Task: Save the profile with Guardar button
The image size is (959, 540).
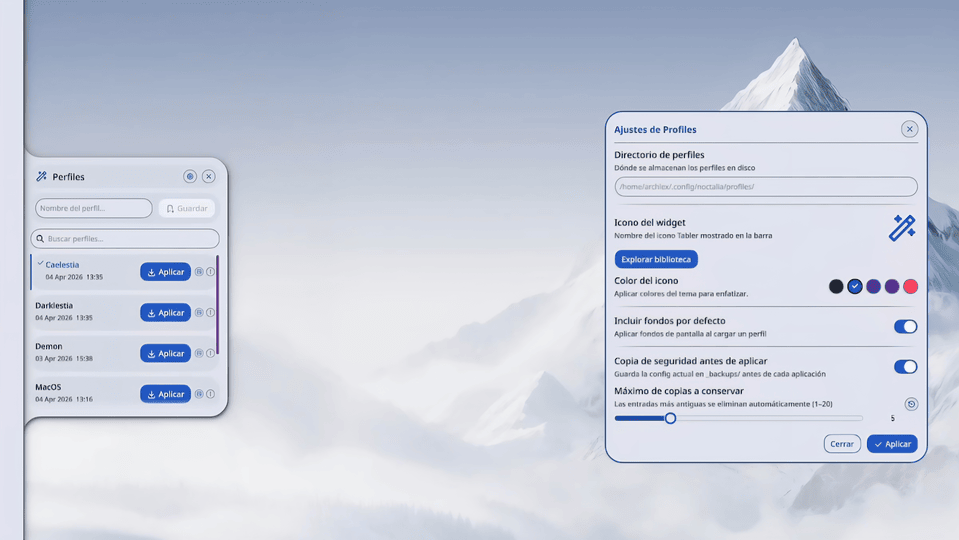Action: (x=187, y=208)
